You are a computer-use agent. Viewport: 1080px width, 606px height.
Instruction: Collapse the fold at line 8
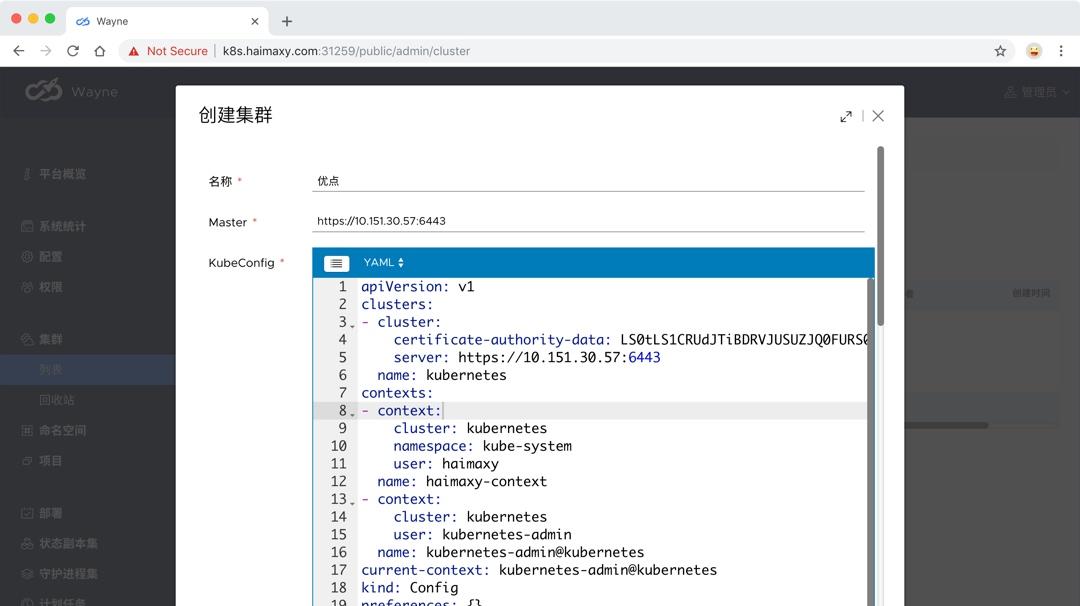point(352,414)
